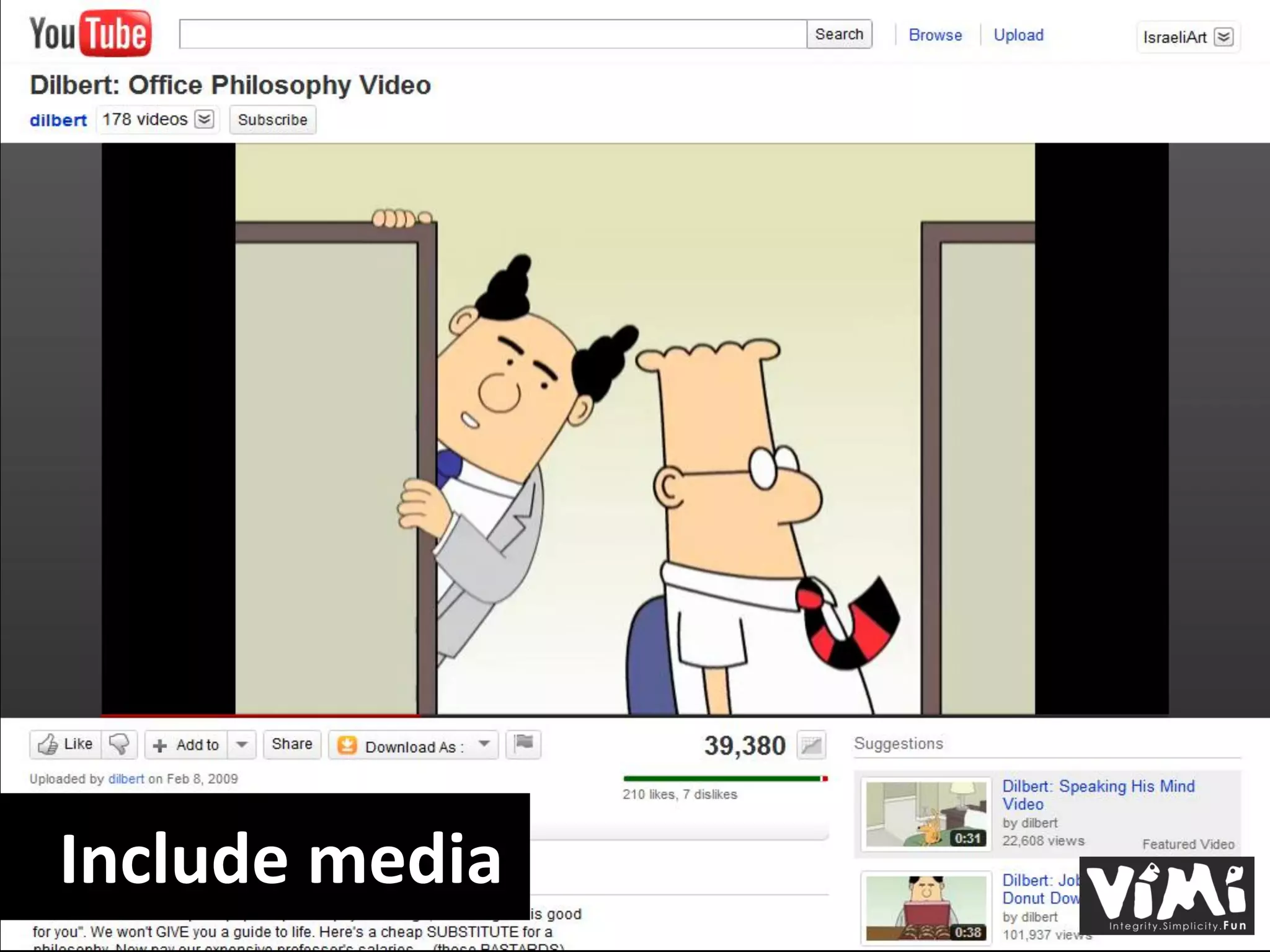Subscribe to the dilbert channel
1270x952 pixels.
coord(273,120)
